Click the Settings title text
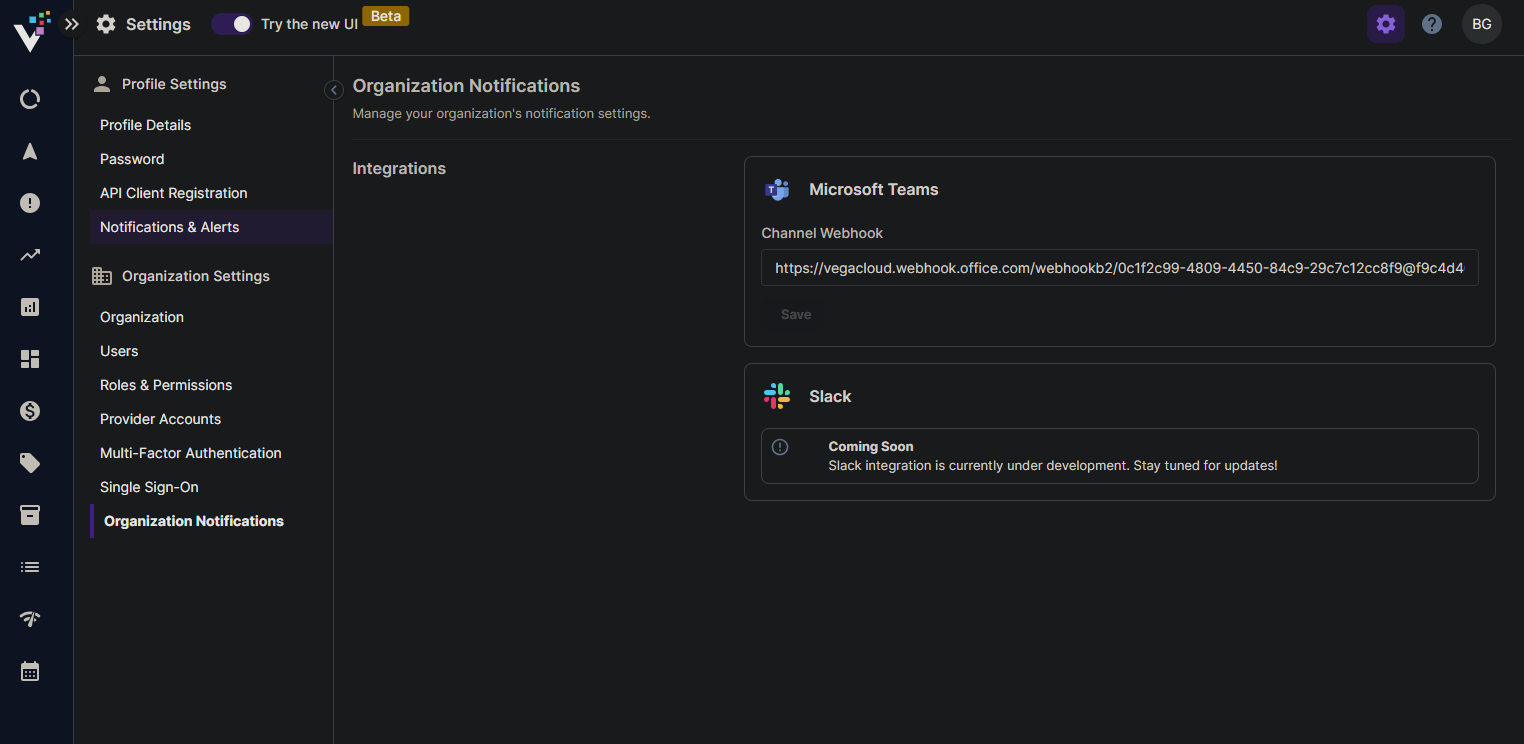 158,24
